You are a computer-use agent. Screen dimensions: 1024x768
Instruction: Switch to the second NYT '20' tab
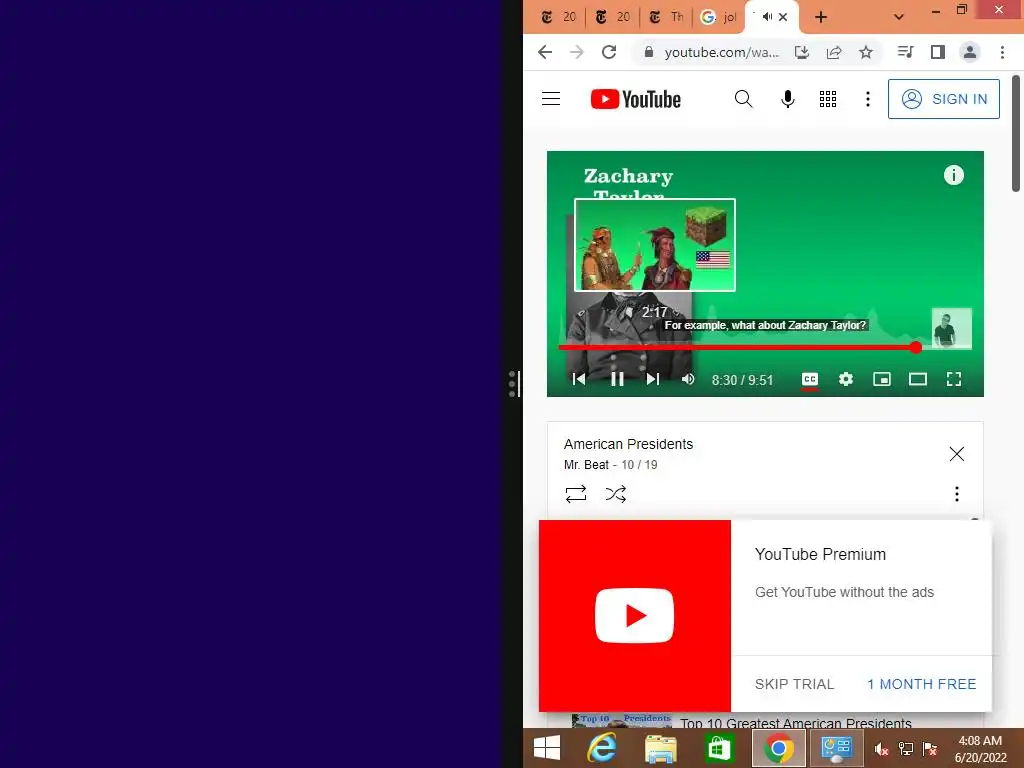[613, 17]
